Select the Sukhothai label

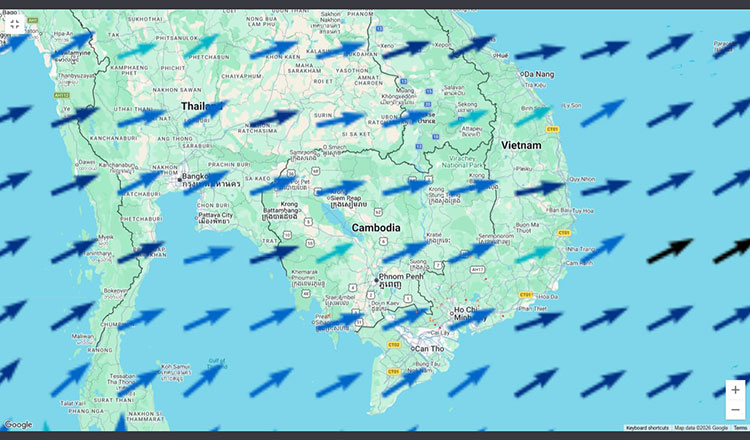(x=145, y=19)
